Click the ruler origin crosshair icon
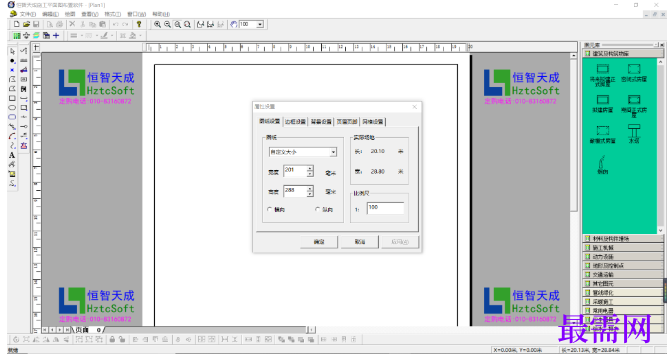The width and height of the screenshot is (670, 360). point(37,47)
